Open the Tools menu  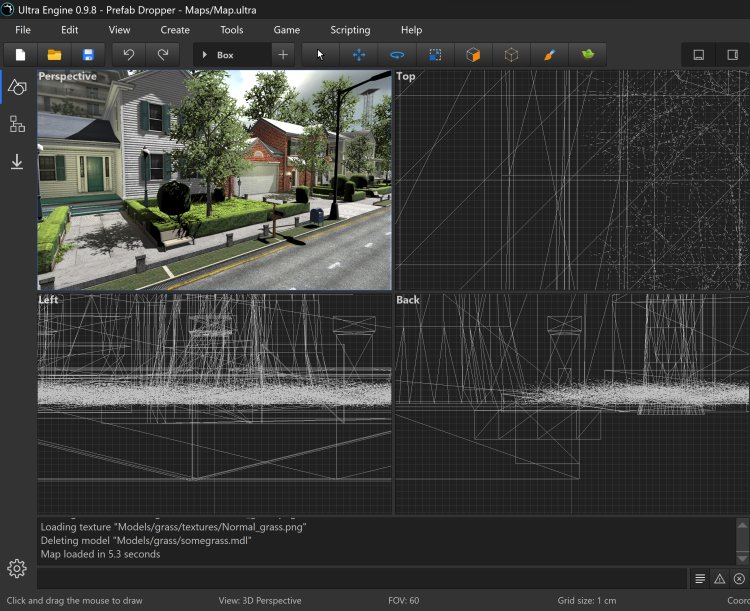tap(231, 30)
